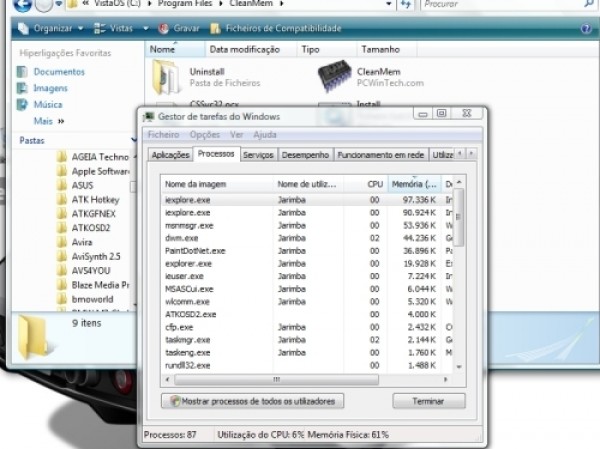Collapse the Pastas panel arrow
Screen dimensions: 600x449
136,141
